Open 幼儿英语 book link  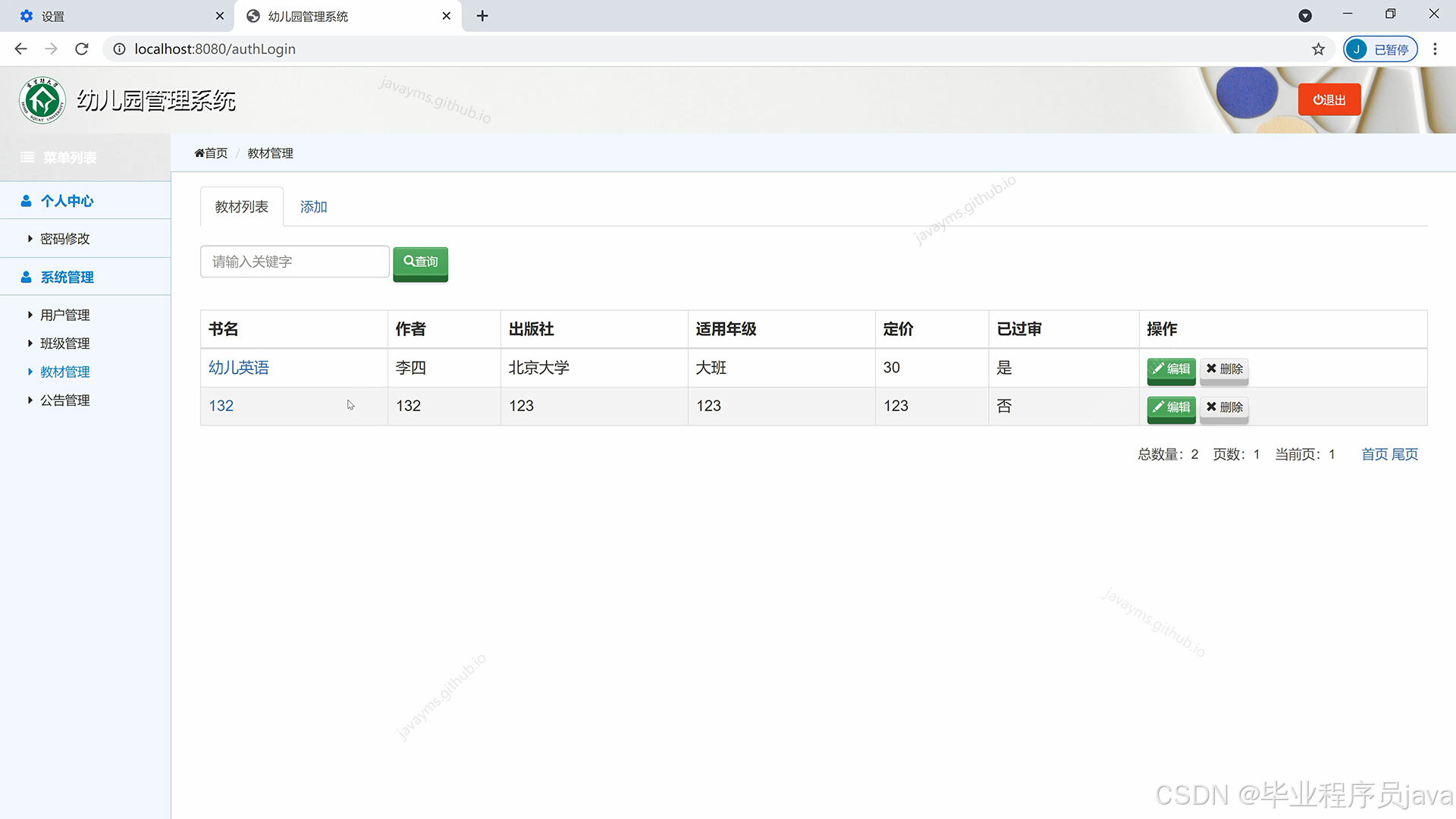[239, 368]
